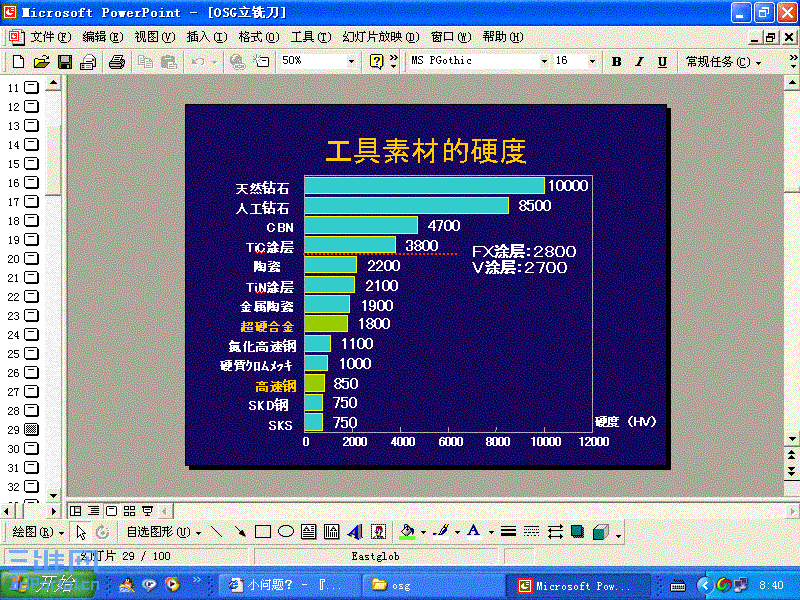Image resolution: width=800 pixels, height=600 pixels.
Task: Open the 绘图 Draw menu dropdown
Action: coord(37,532)
